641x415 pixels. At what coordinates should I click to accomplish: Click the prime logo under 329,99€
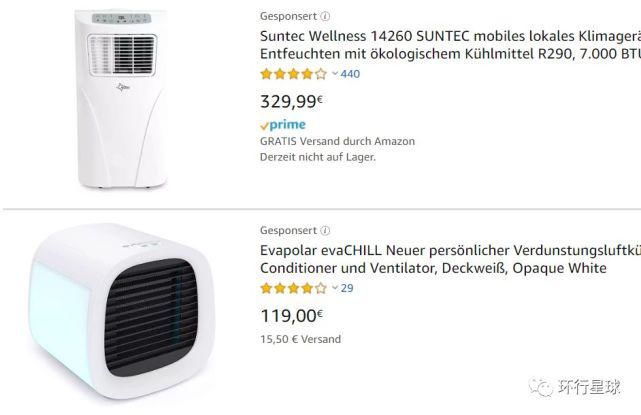point(283,125)
